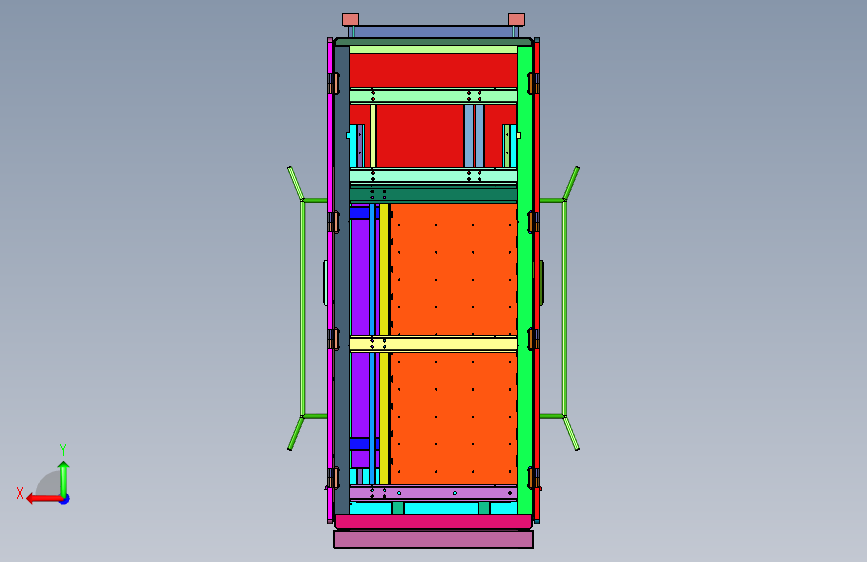Select the upper orange perforated panel
Image resolution: width=867 pixels, height=562 pixels.
click(454, 269)
